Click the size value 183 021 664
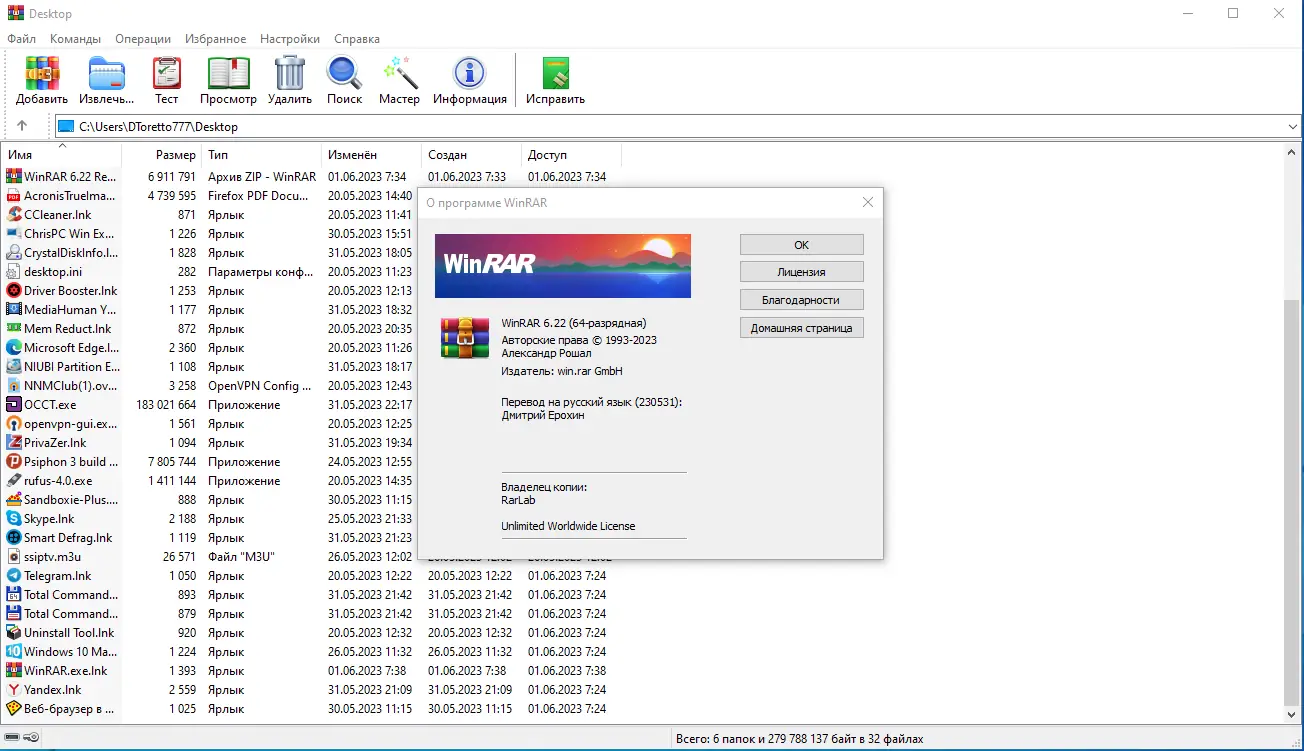The width and height of the screenshot is (1304, 751). [x=166, y=405]
